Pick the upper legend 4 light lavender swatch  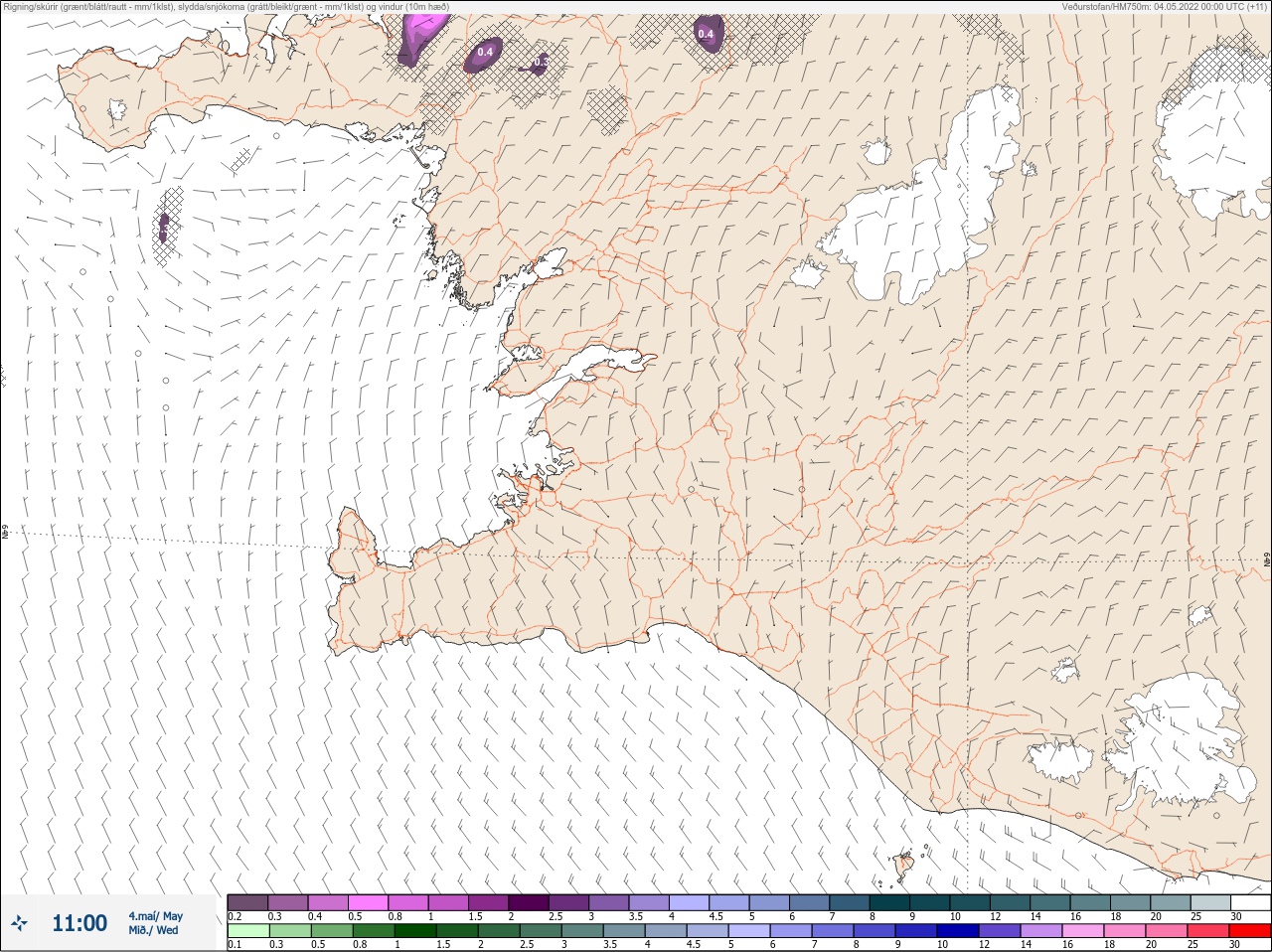coord(689,902)
